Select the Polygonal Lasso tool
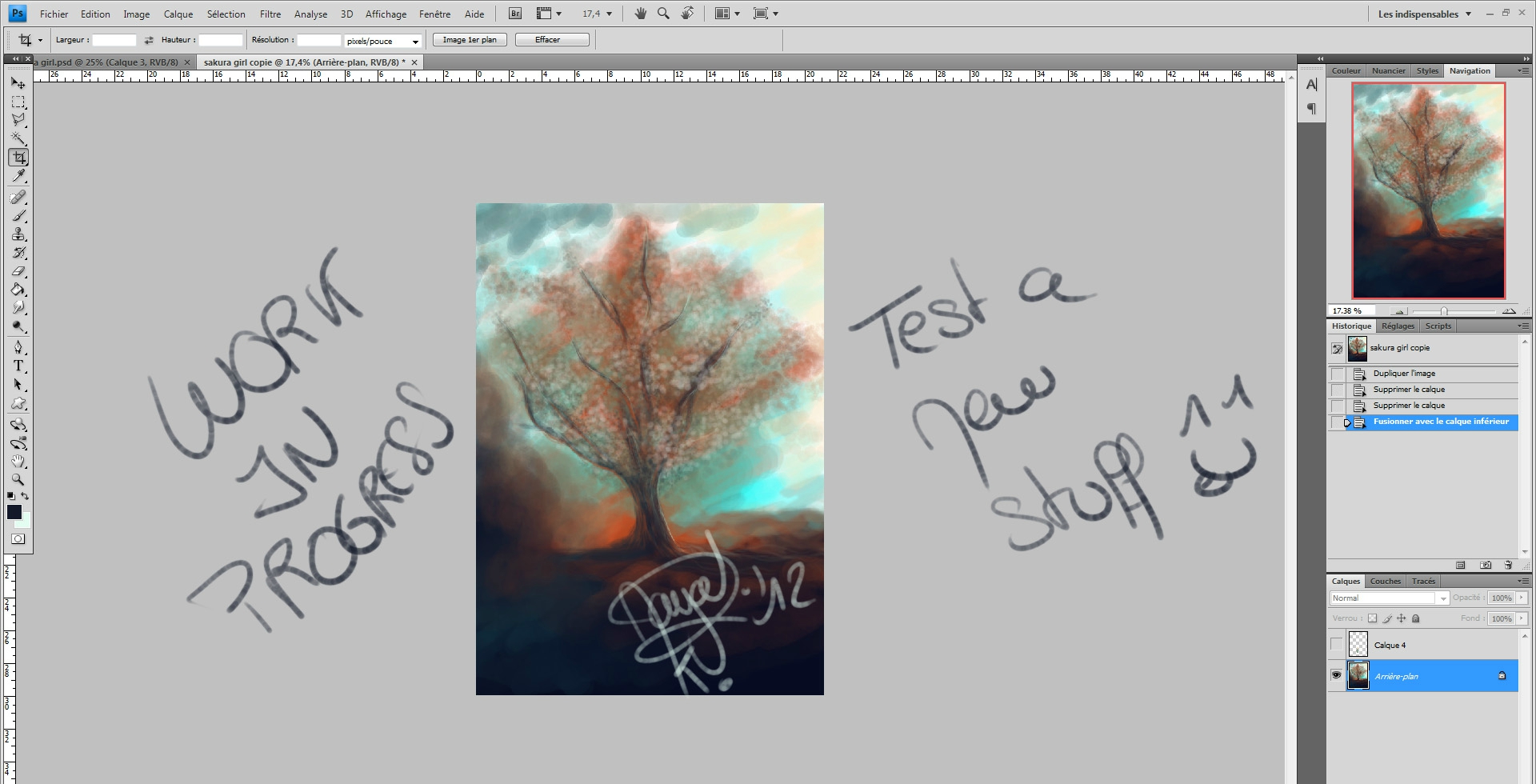The width and height of the screenshot is (1536, 784). pos(18,121)
